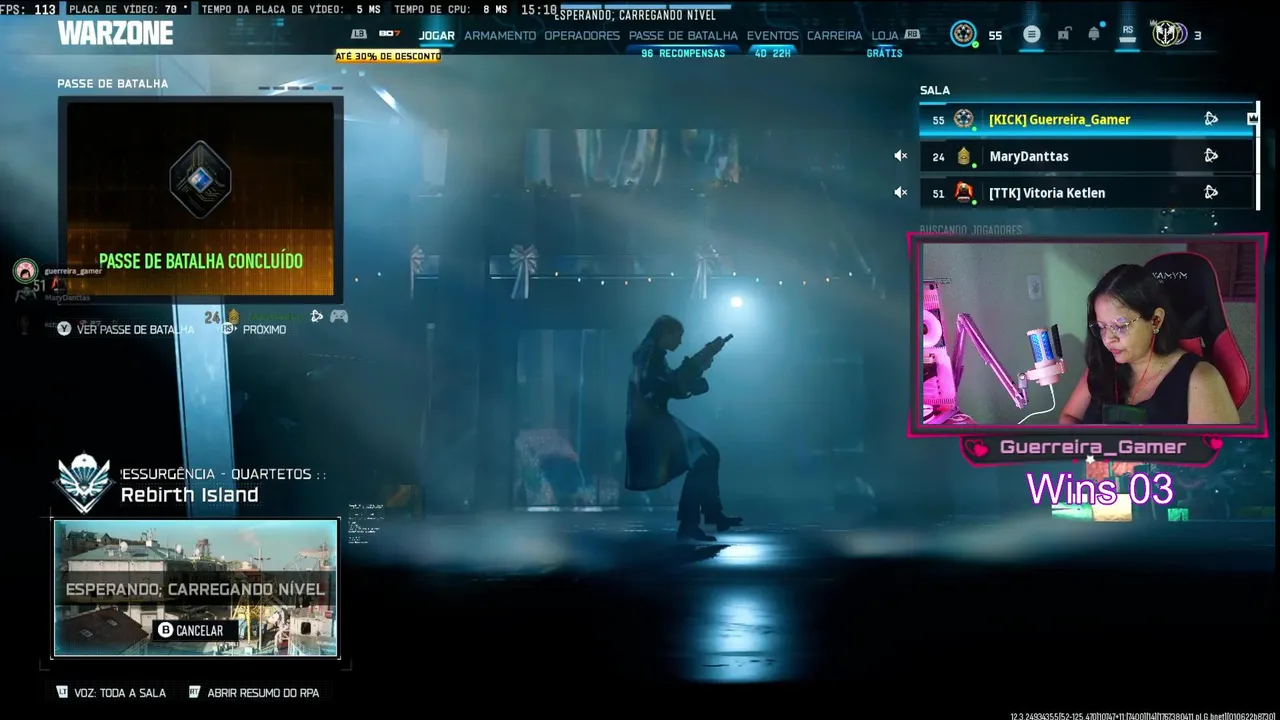Open the EVENTOS tab
1280x720 pixels.
(772, 35)
